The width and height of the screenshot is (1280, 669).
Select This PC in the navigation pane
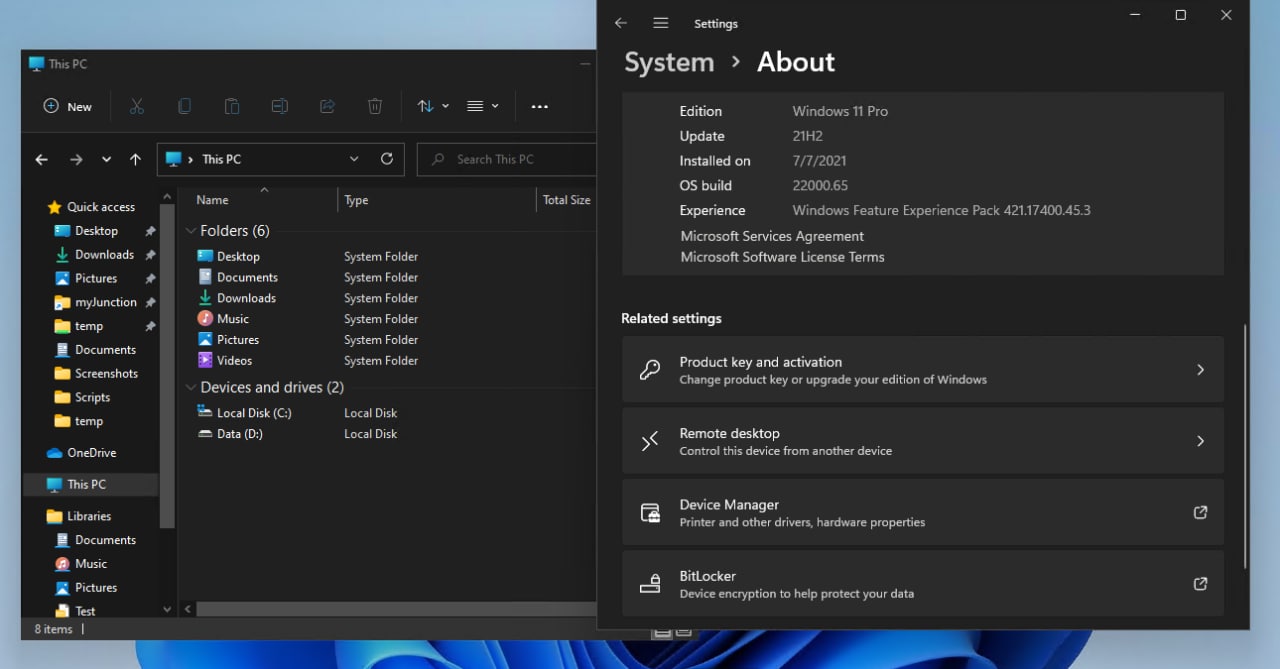tap(90, 484)
